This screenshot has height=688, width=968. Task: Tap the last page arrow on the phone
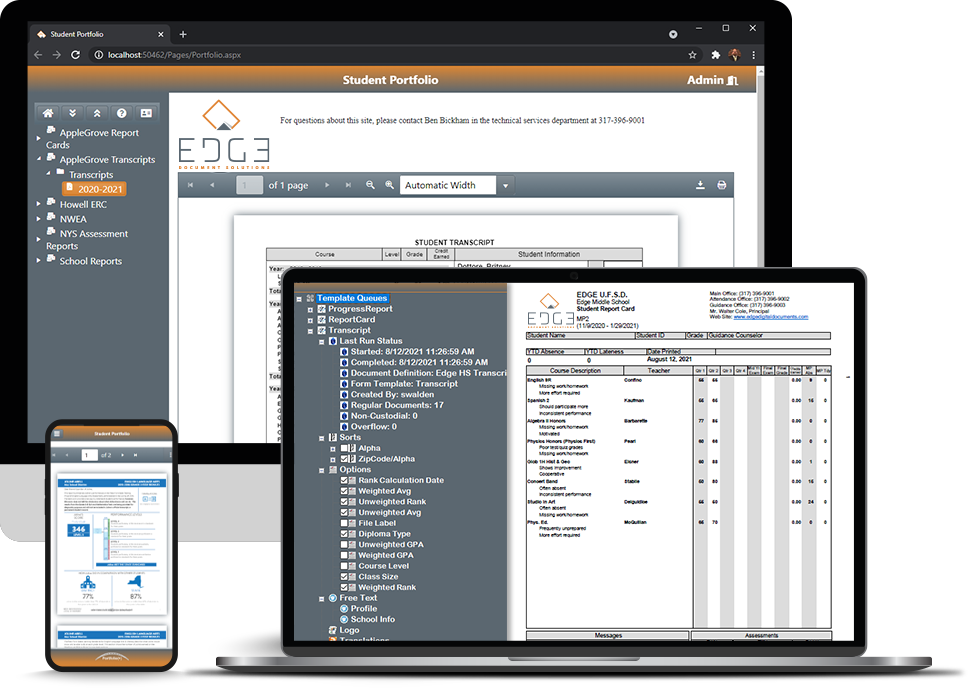click(135, 455)
